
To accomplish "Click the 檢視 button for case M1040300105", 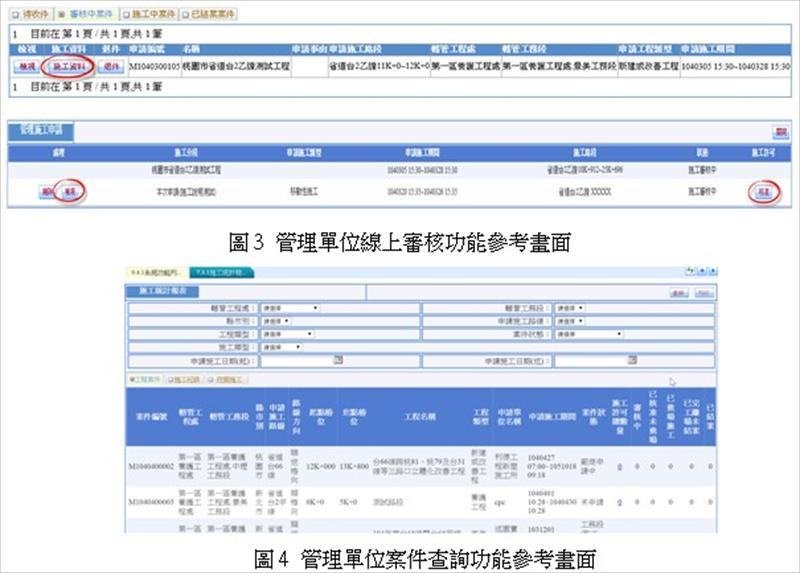I will point(27,67).
